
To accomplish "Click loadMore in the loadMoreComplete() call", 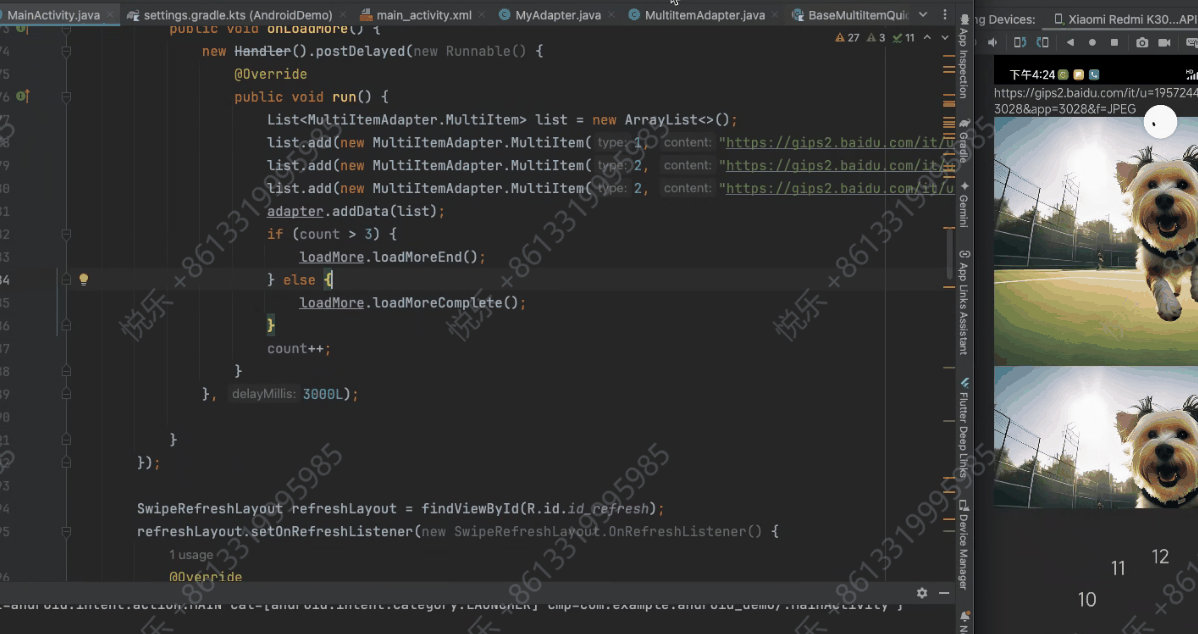I will click(332, 303).
